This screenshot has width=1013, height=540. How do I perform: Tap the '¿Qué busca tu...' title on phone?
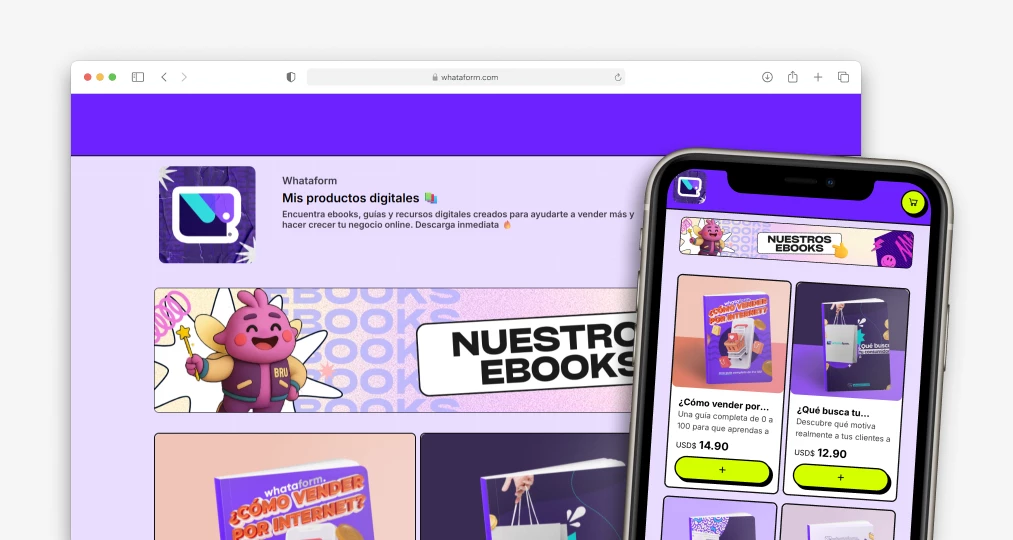833,411
